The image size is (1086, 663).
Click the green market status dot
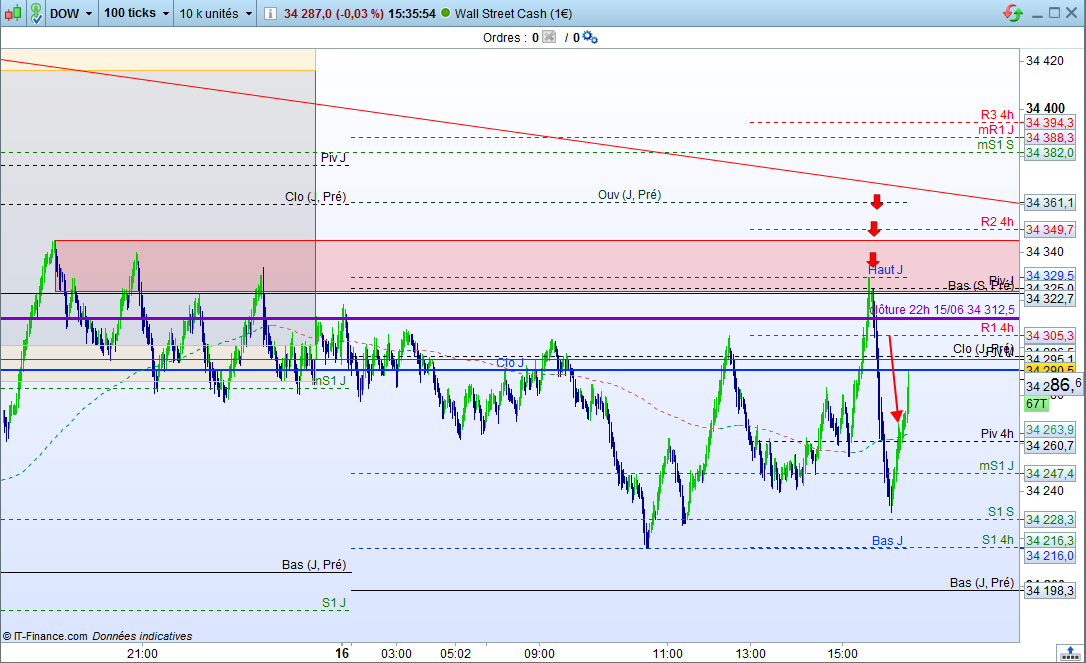pos(445,13)
